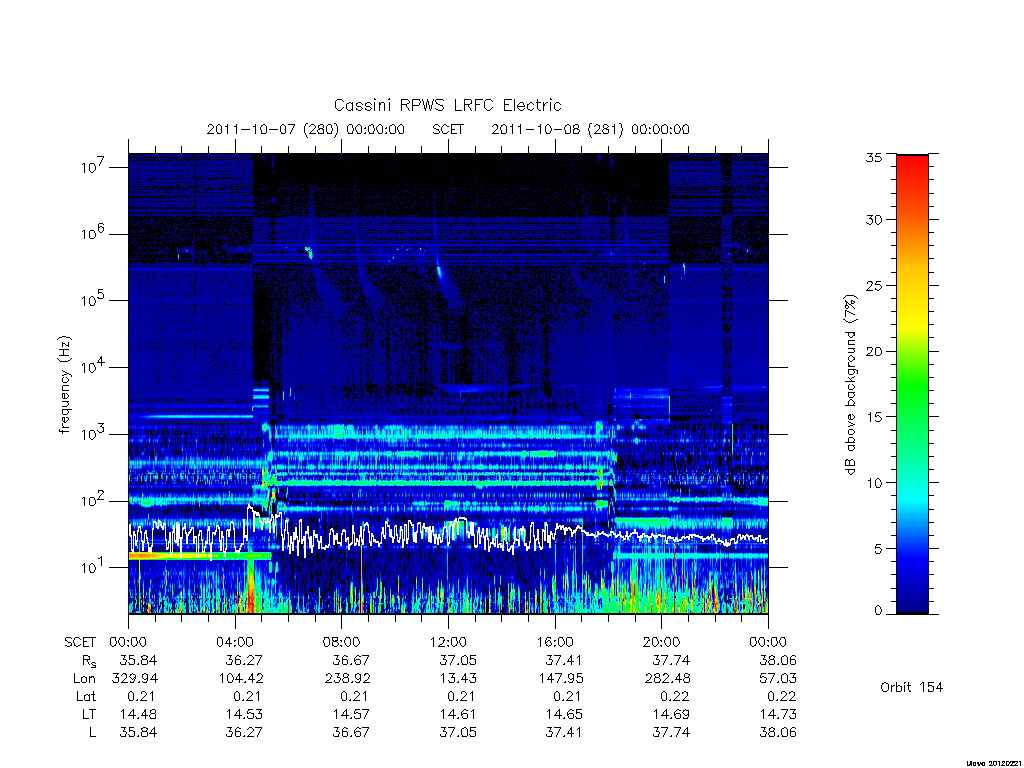
Task: Click the 'Lon' row label
Action: point(84,679)
